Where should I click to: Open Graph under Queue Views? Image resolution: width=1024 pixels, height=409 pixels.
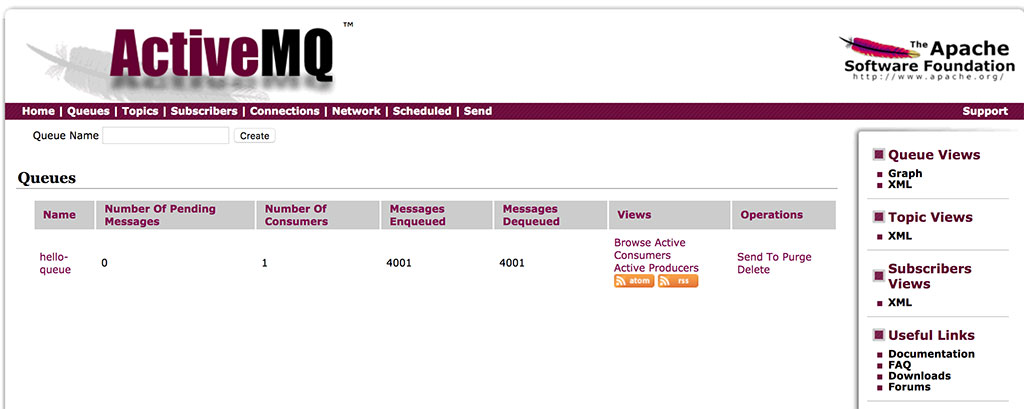[x=905, y=173]
